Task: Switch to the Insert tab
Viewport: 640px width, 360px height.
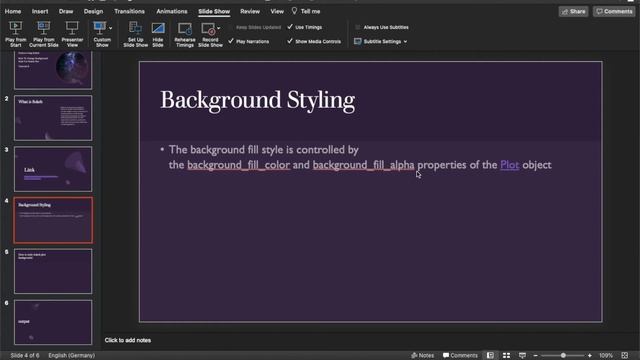Action: click(40, 11)
